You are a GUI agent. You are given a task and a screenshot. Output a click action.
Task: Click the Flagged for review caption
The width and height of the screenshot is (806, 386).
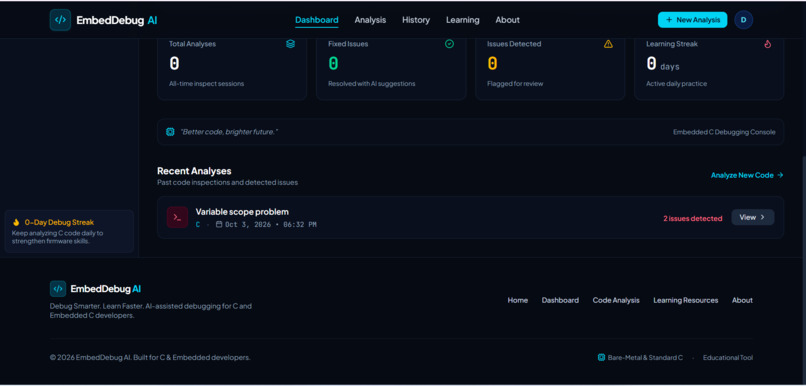point(515,83)
